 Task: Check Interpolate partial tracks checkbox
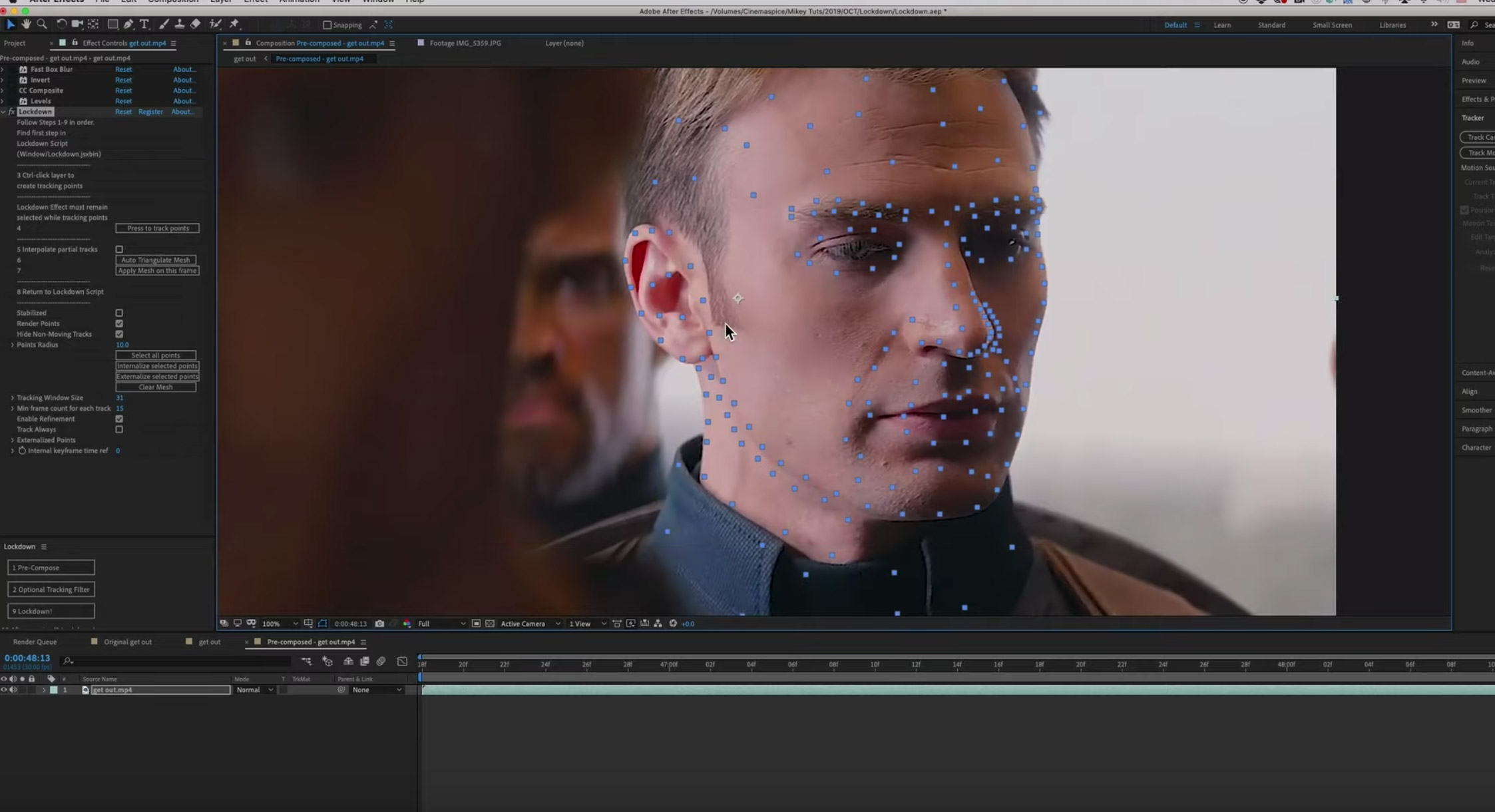pyautogui.click(x=119, y=250)
